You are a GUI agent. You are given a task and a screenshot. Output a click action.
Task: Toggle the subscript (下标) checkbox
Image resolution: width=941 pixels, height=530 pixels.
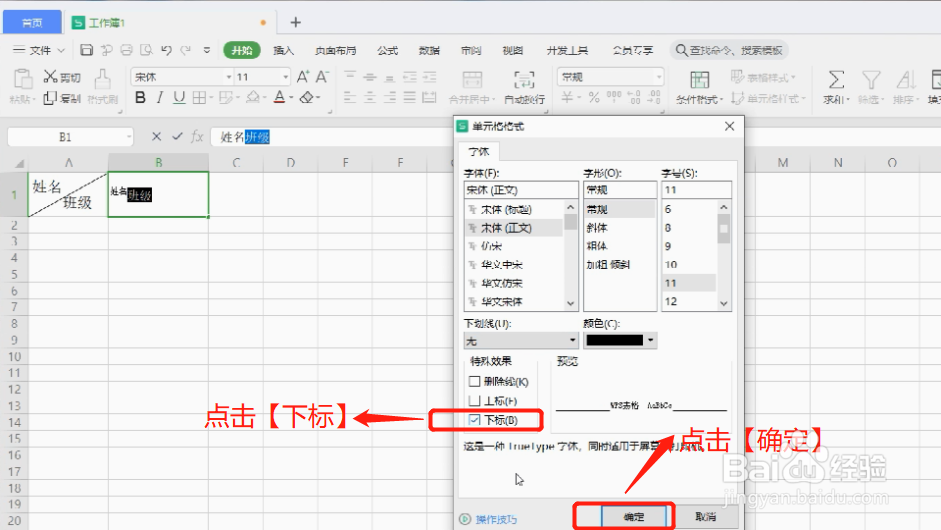pyautogui.click(x=474, y=420)
